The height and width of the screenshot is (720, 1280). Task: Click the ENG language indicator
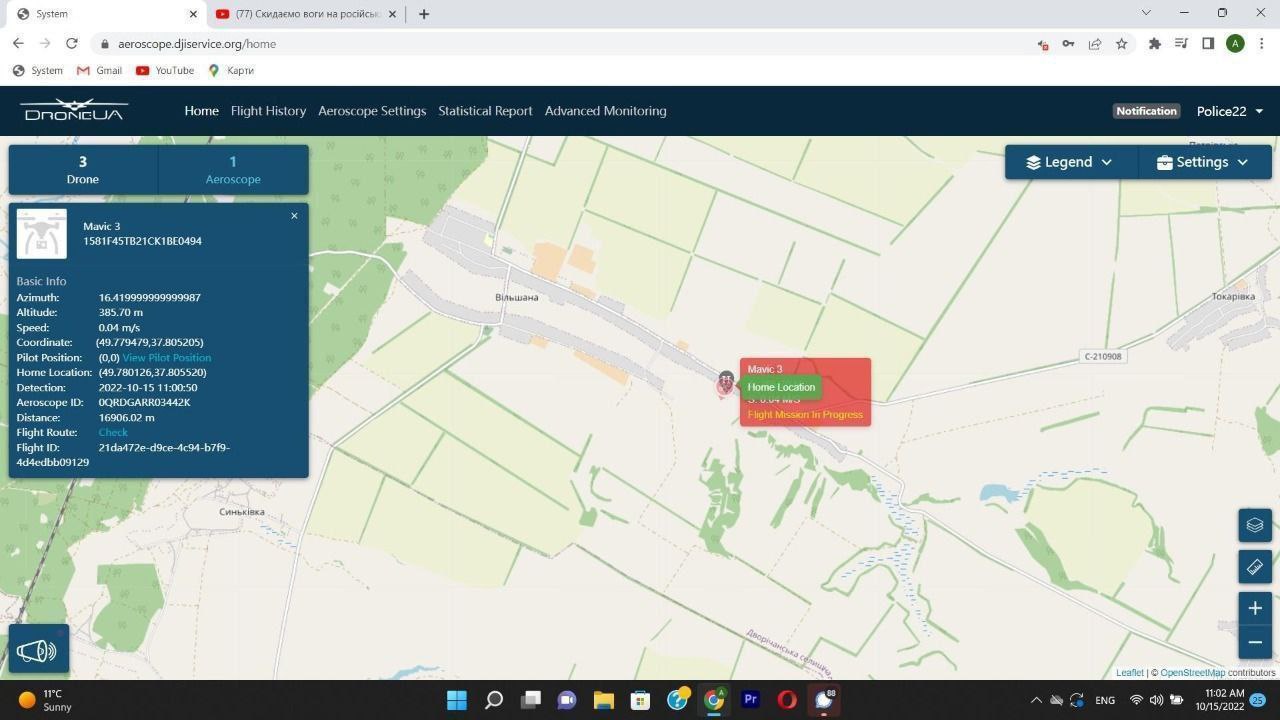[1105, 700]
